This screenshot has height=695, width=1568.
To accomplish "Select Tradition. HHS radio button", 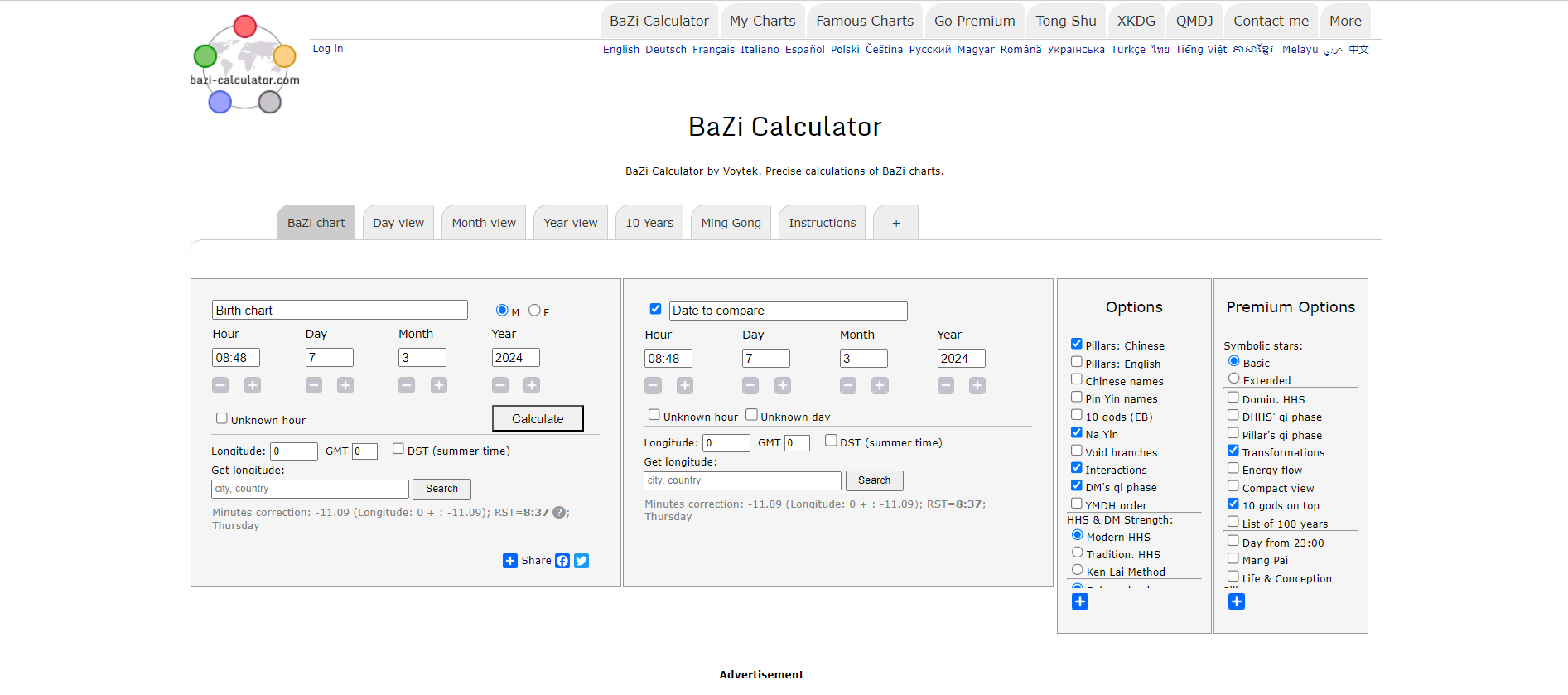I will click(1078, 552).
